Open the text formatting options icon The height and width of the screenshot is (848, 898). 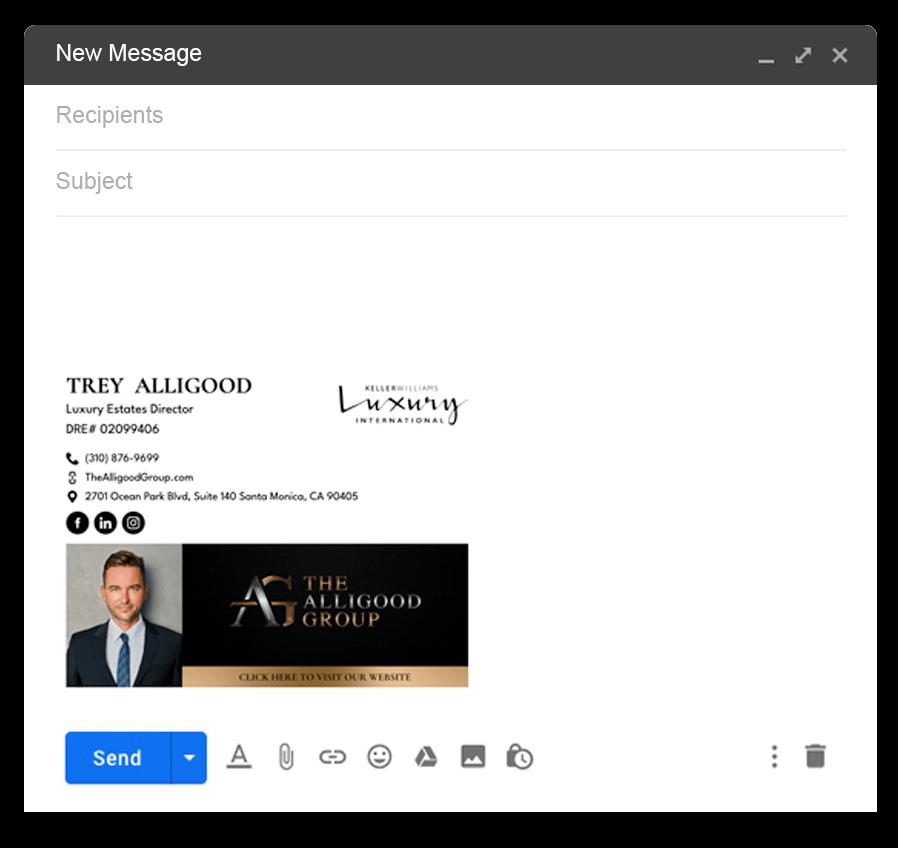pos(239,757)
